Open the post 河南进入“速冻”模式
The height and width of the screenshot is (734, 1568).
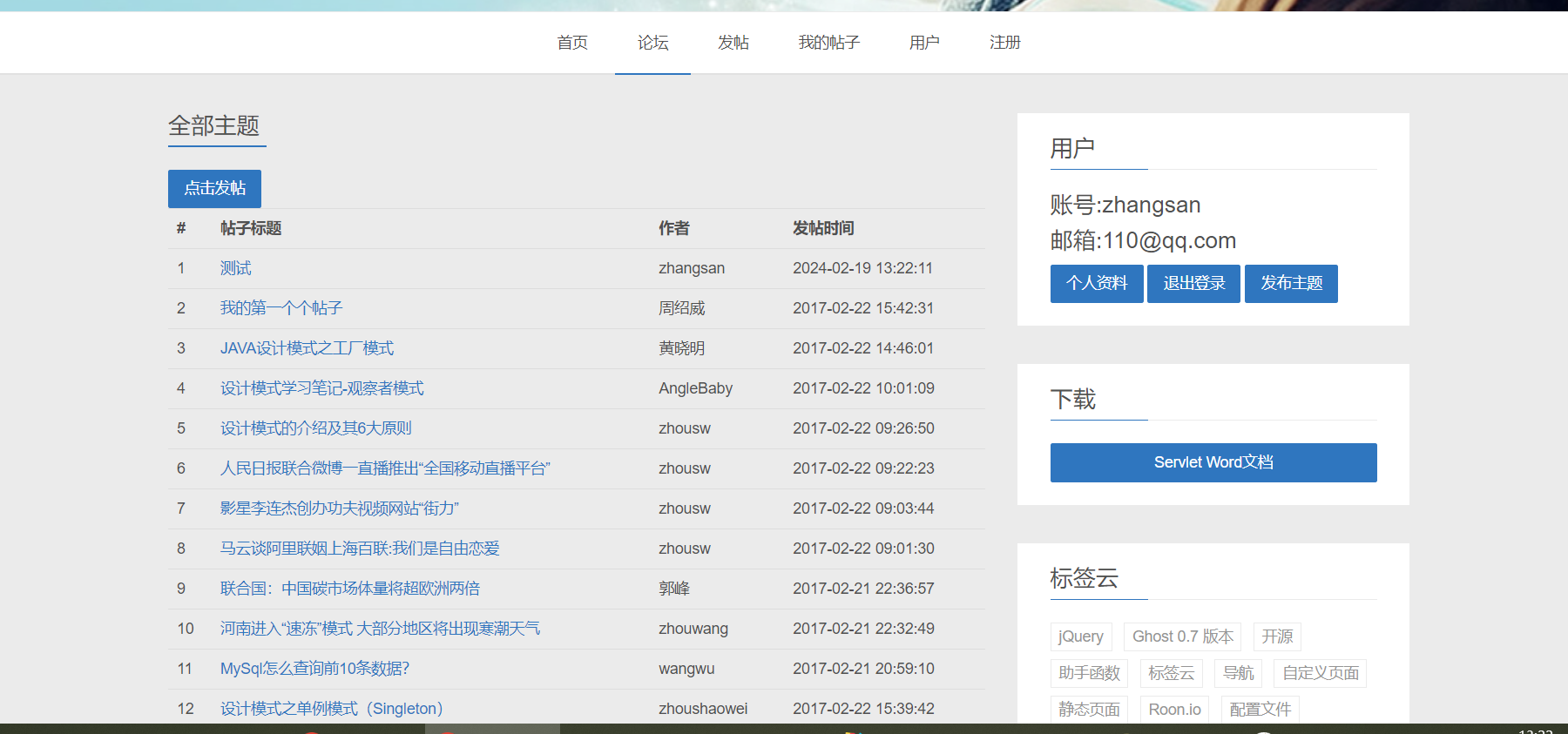tap(380, 629)
